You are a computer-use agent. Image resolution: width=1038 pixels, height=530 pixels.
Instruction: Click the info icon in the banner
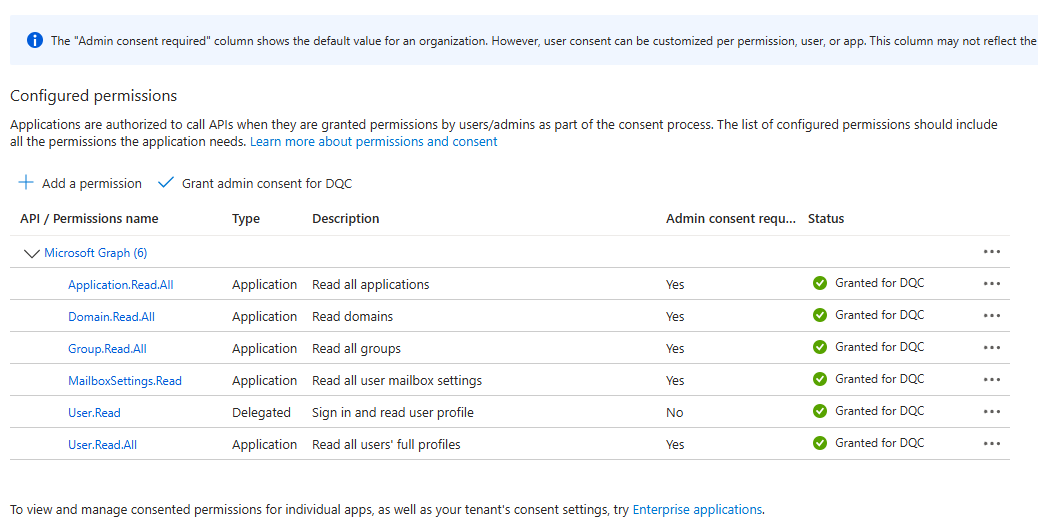point(35,40)
